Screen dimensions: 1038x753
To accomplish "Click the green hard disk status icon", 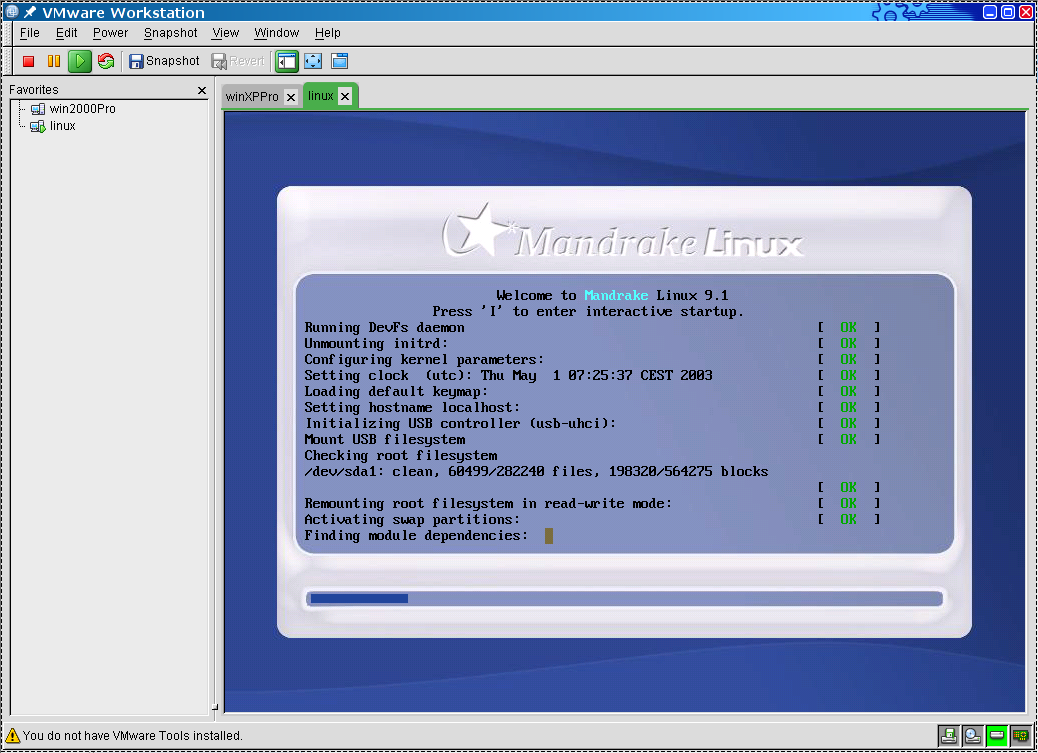I will click(x=996, y=735).
